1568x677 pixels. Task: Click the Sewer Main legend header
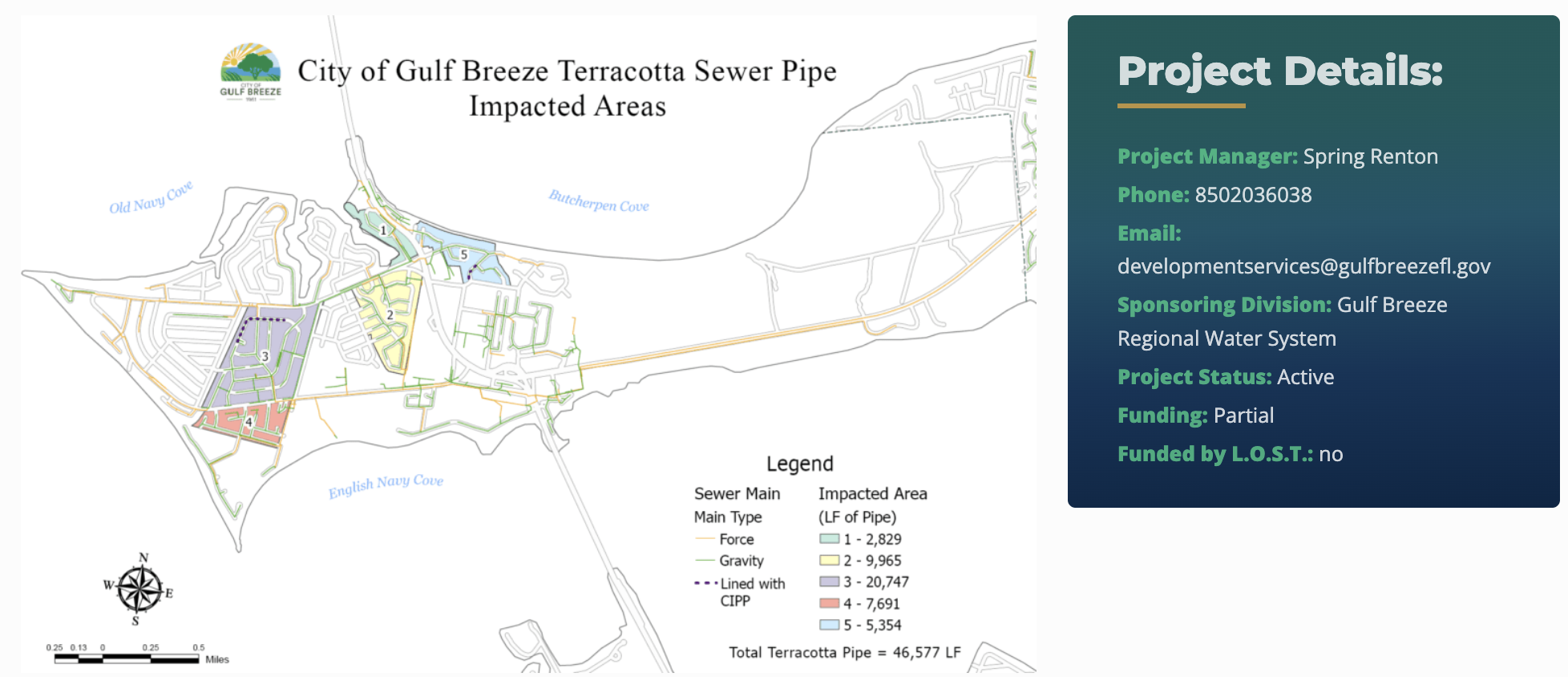point(737,493)
